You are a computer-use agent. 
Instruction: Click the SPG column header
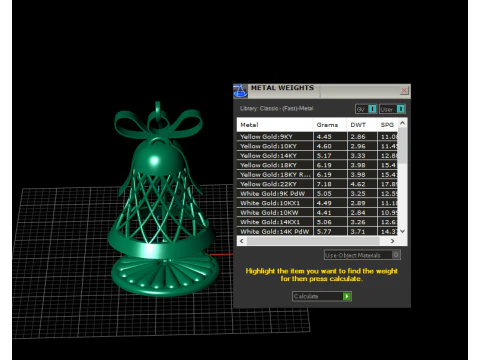pyautogui.click(x=388, y=125)
